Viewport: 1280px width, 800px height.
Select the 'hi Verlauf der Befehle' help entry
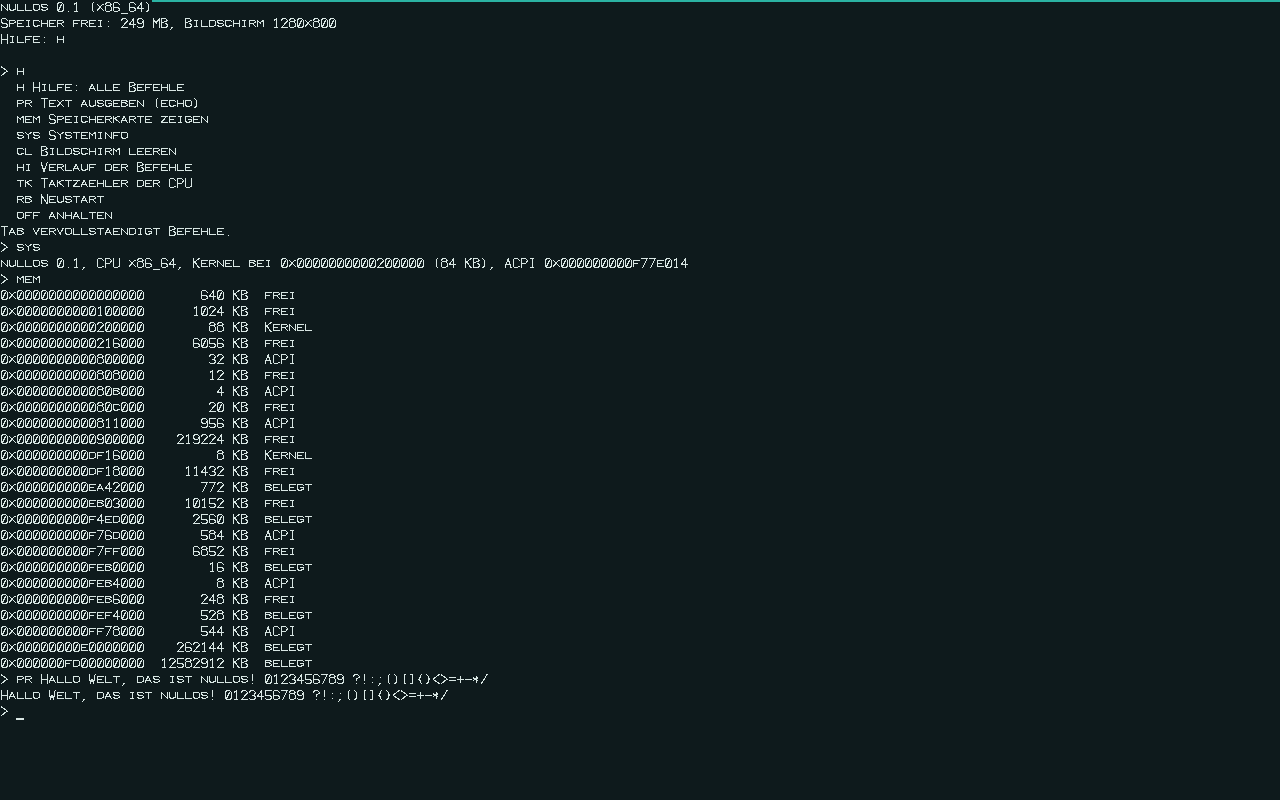104,167
